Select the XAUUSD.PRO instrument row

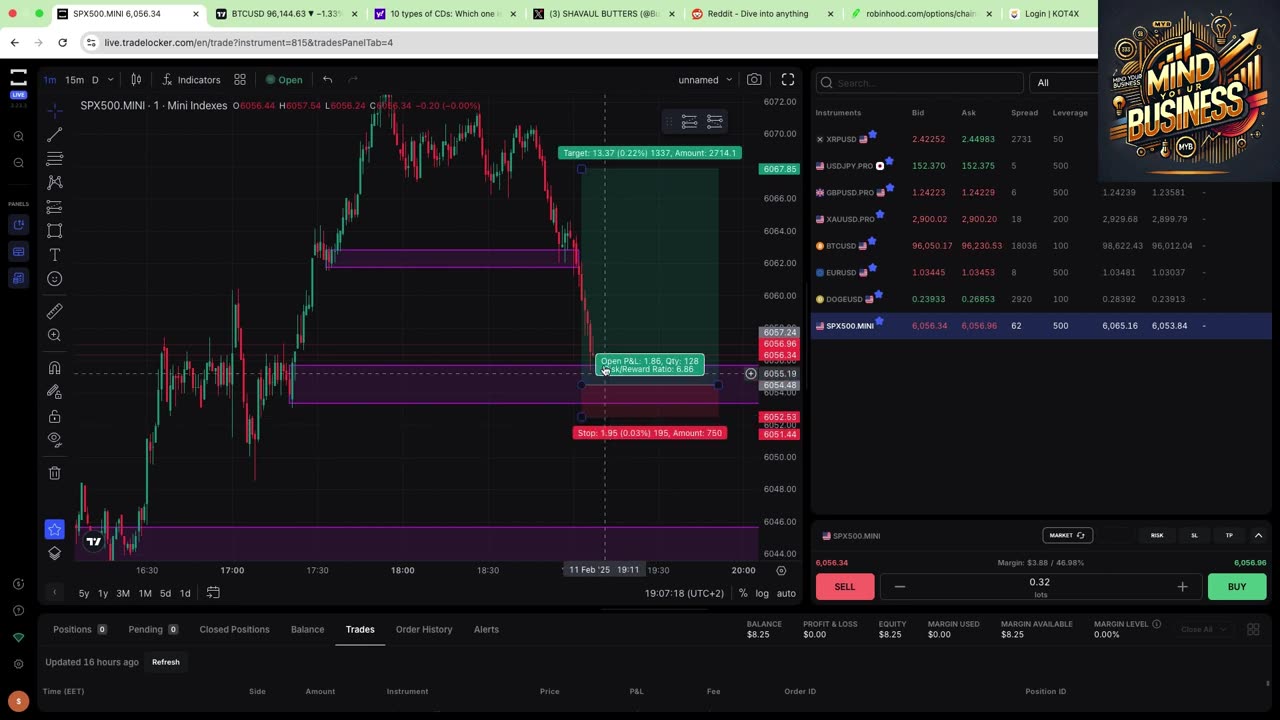point(1041,219)
